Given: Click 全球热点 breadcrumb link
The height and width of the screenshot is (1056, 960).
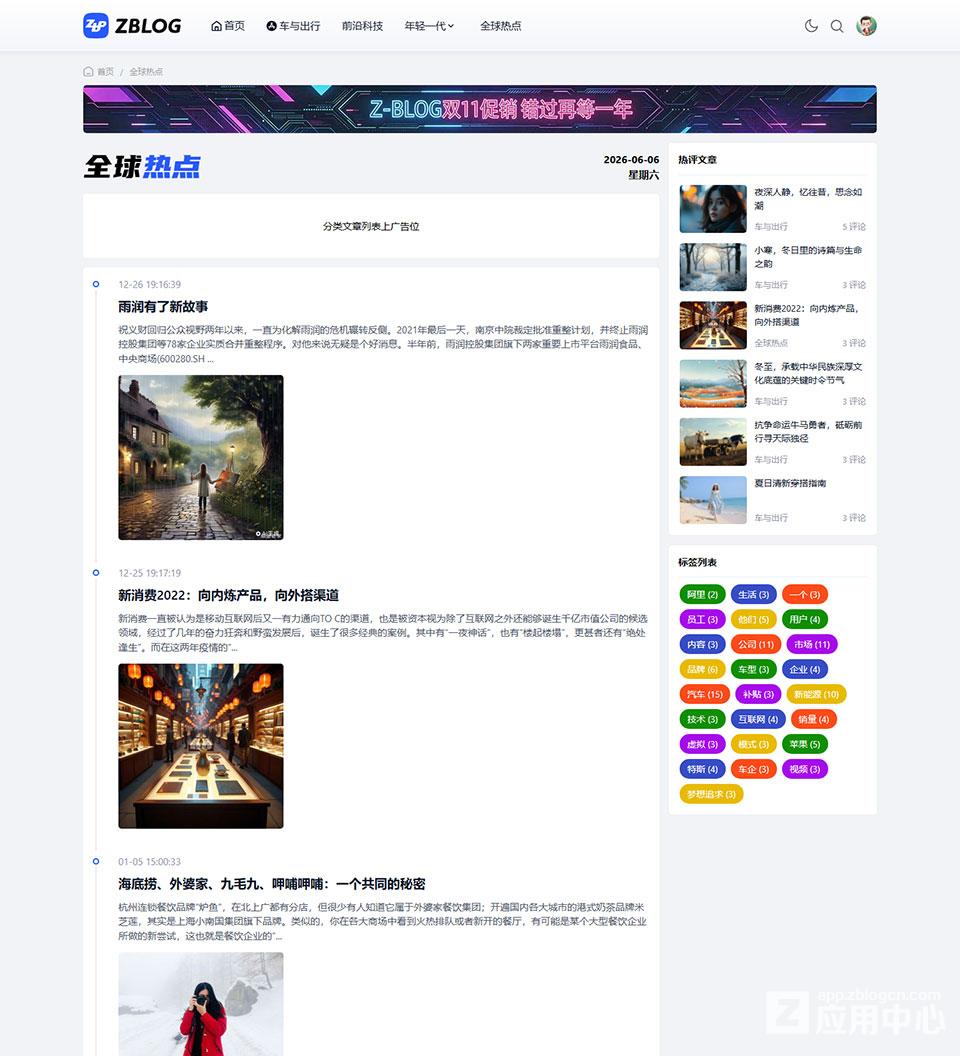Looking at the screenshot, I should coord(146,71).
